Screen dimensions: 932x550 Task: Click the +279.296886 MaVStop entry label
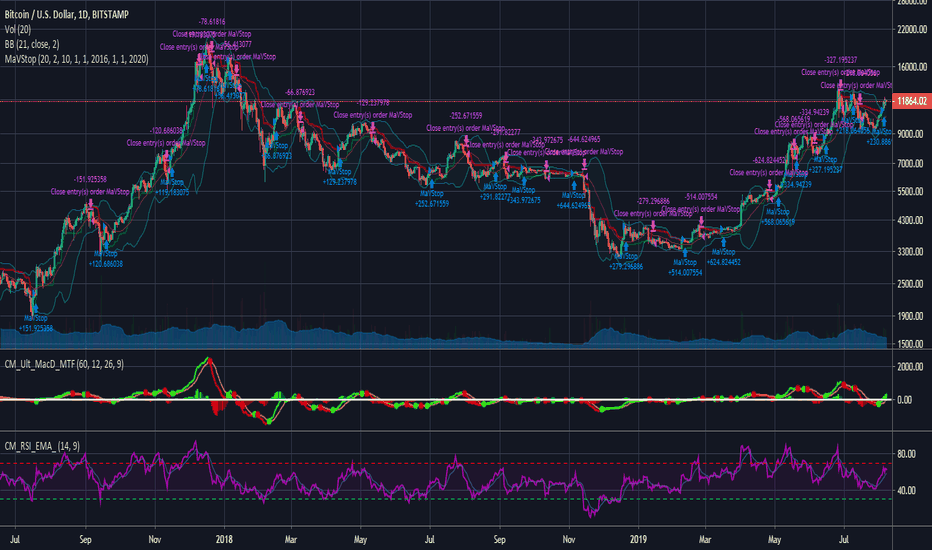tap(626, 266)
